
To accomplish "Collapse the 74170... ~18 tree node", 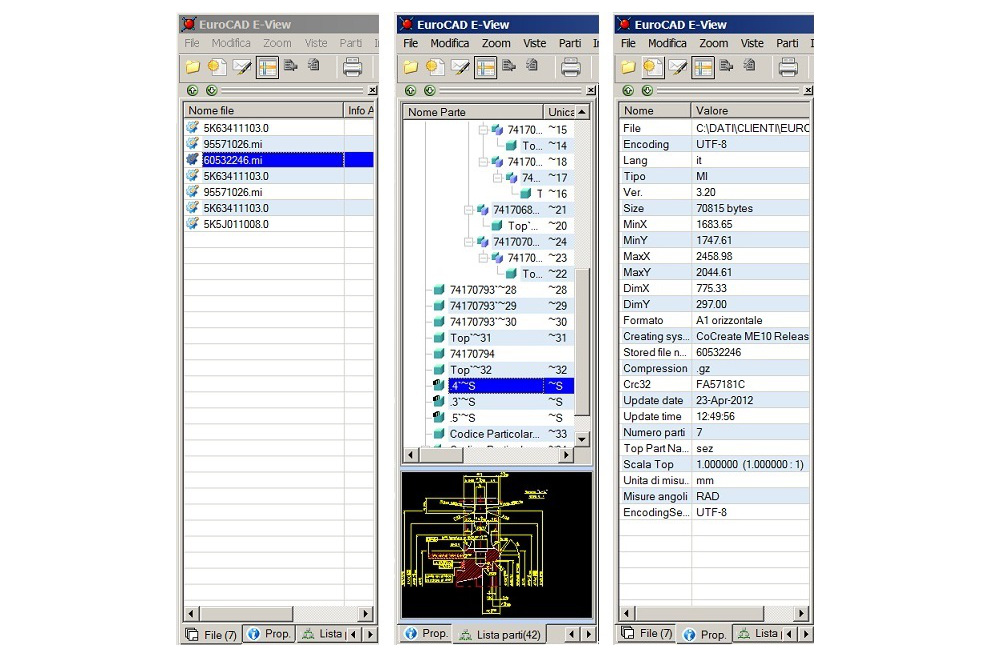I will [483, 162].
